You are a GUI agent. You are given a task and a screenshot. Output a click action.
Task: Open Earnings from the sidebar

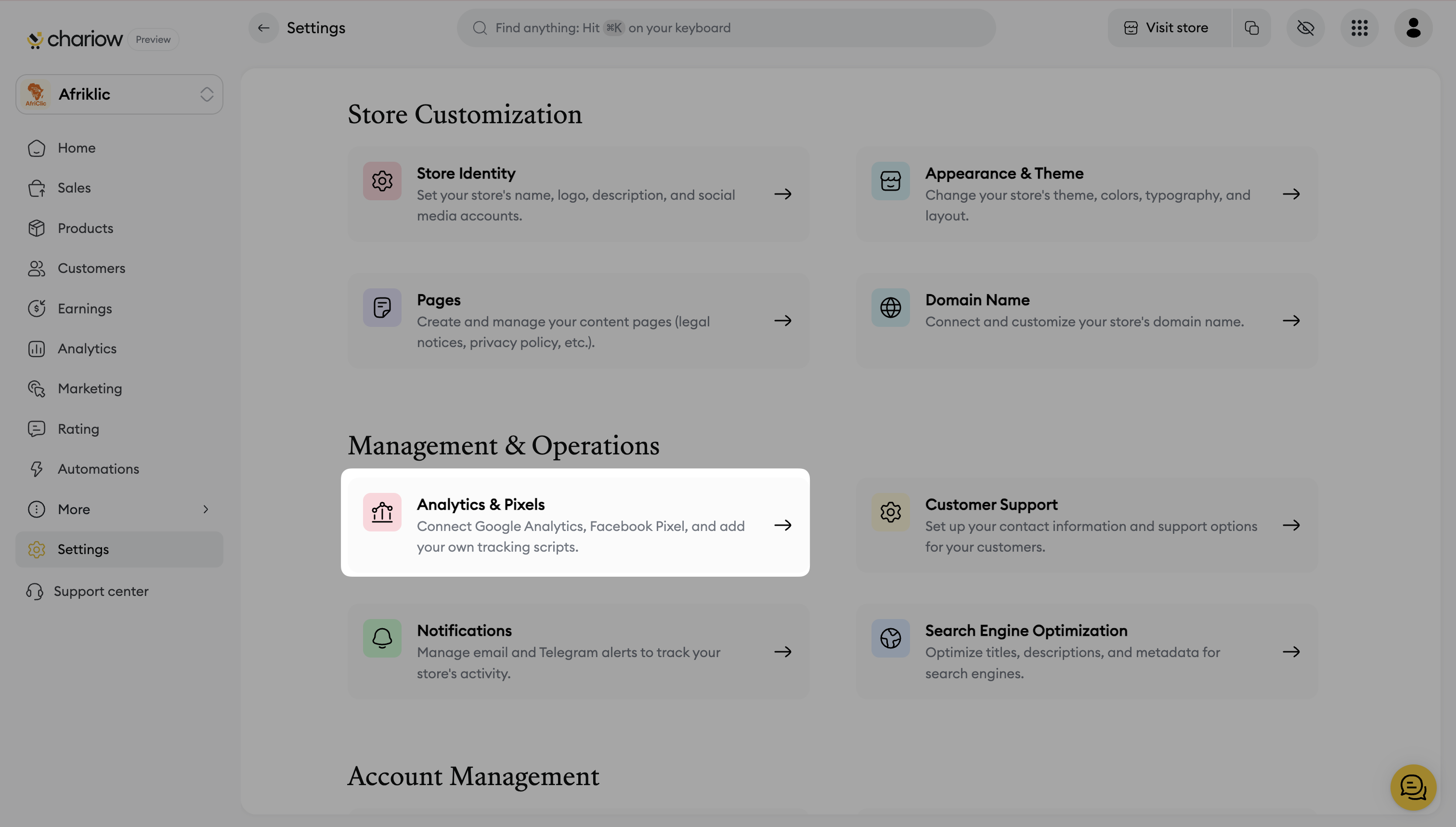pyautogui.click(x=85, y=309)
